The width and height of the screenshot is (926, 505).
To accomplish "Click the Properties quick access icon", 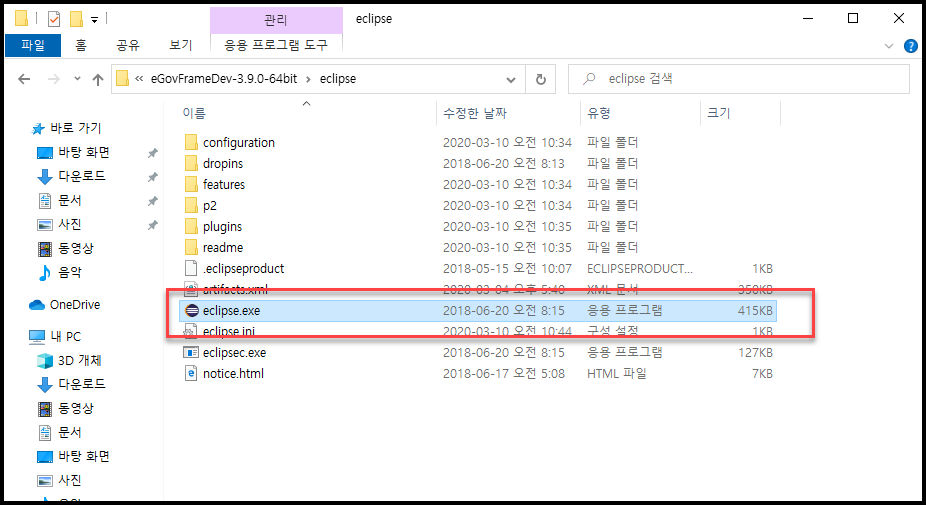I will click(54, 19).
